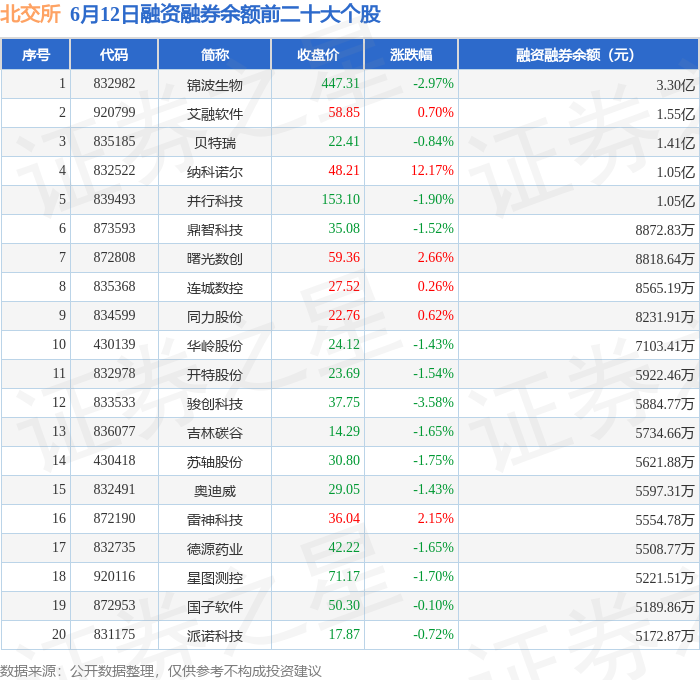Click closing price 71.17
Viewport: 700px width, 680px height.
344,577
